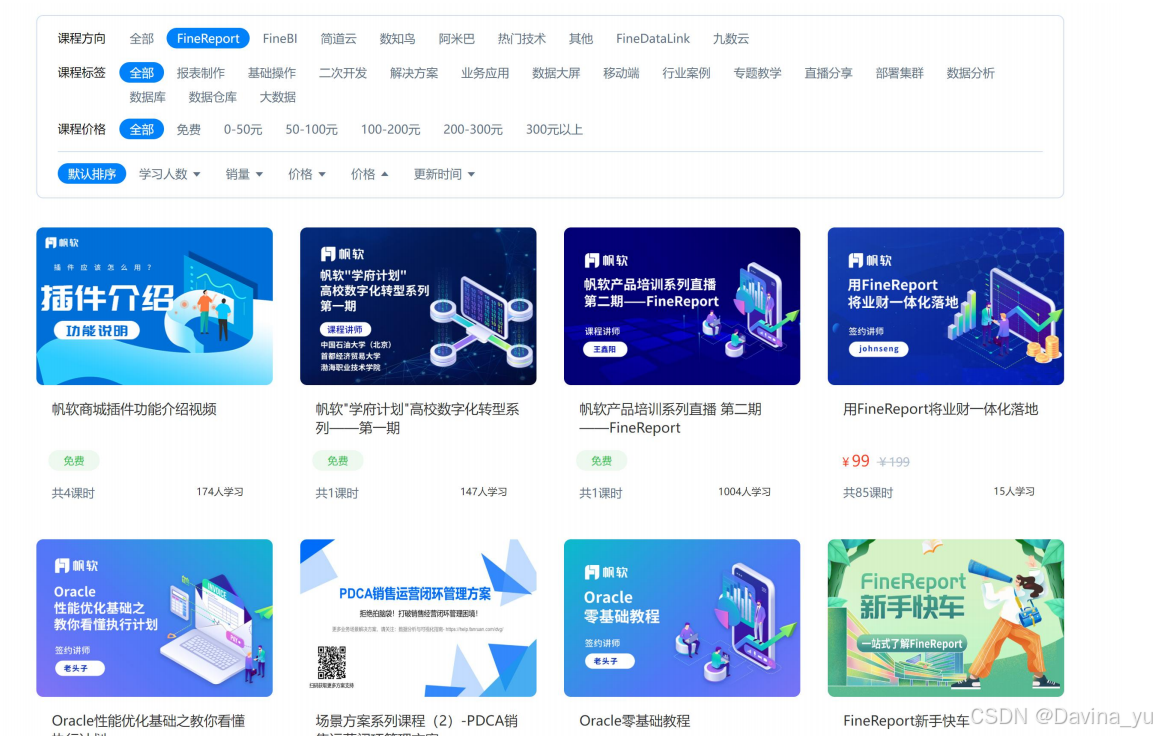This screenshot has width=1157, height=736.
Task: Filter by 解决方案 tag
Action: pos(414,73)
